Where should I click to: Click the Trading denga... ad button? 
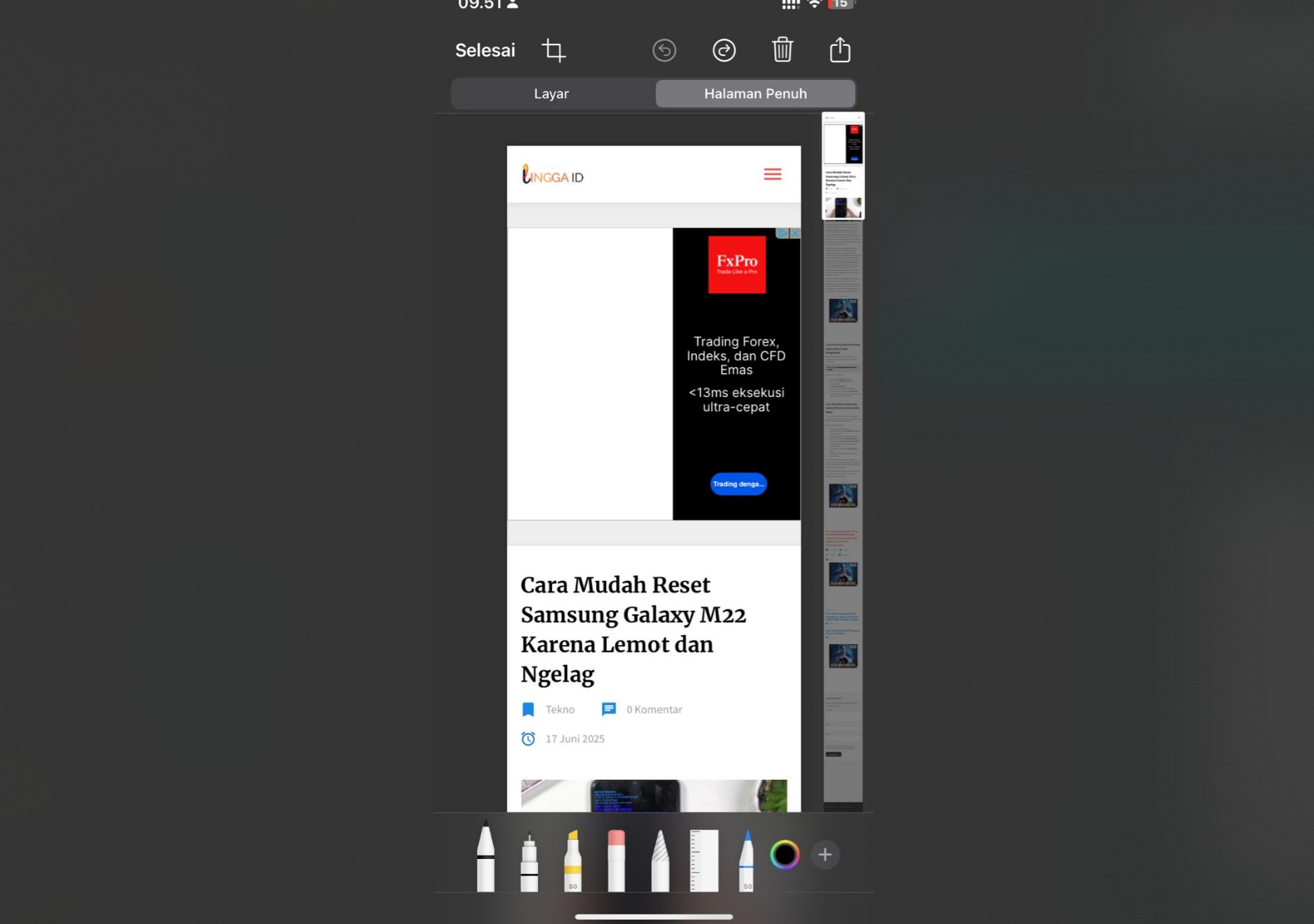[x=738, y=484]
